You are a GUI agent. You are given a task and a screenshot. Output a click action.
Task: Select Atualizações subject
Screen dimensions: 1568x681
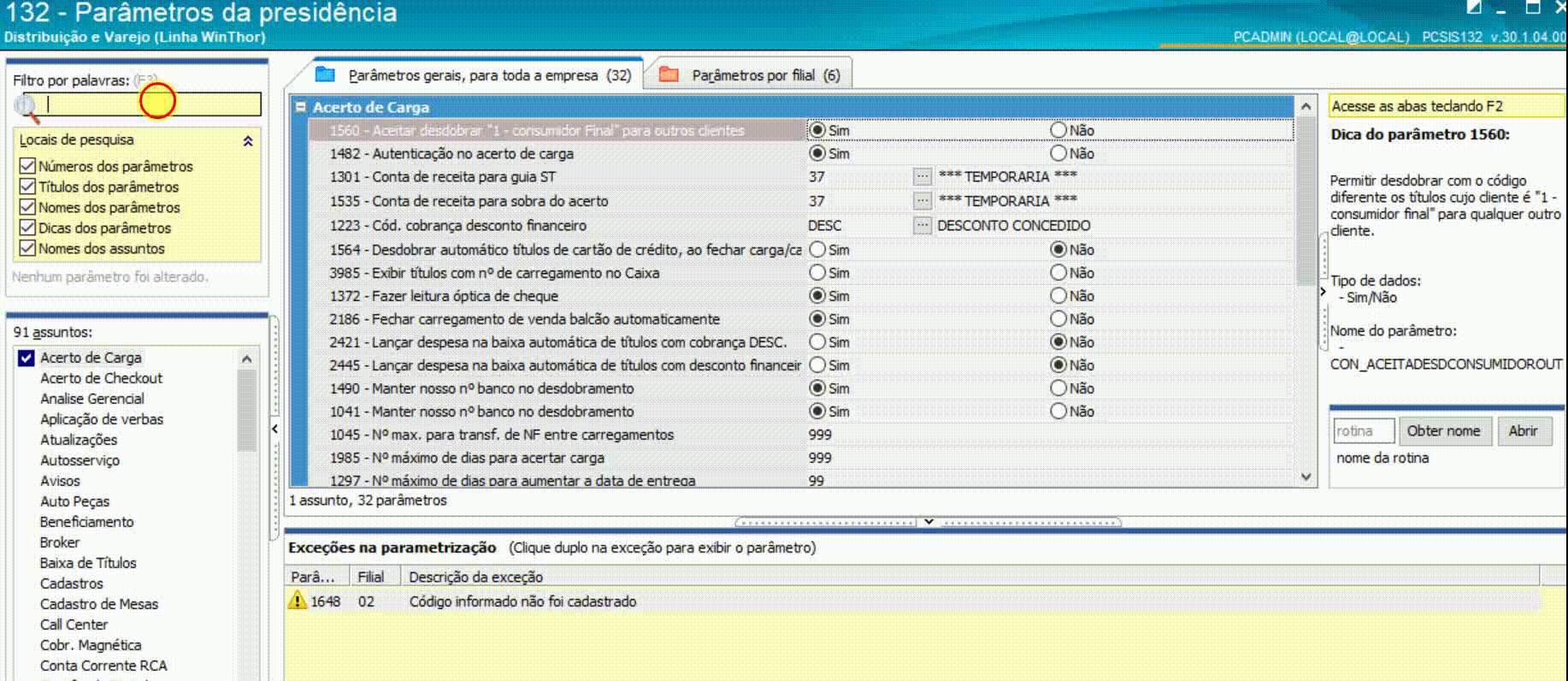(79, 440)
